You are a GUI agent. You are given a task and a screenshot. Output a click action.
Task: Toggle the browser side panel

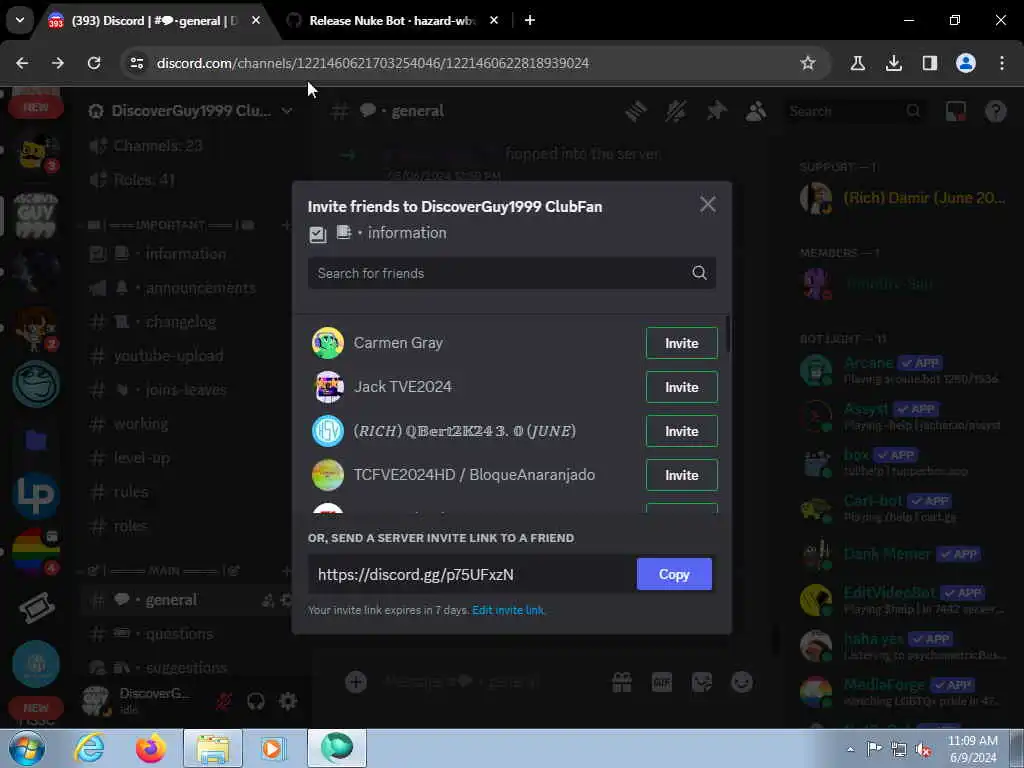pyautogui.click(x=929, y=63)
